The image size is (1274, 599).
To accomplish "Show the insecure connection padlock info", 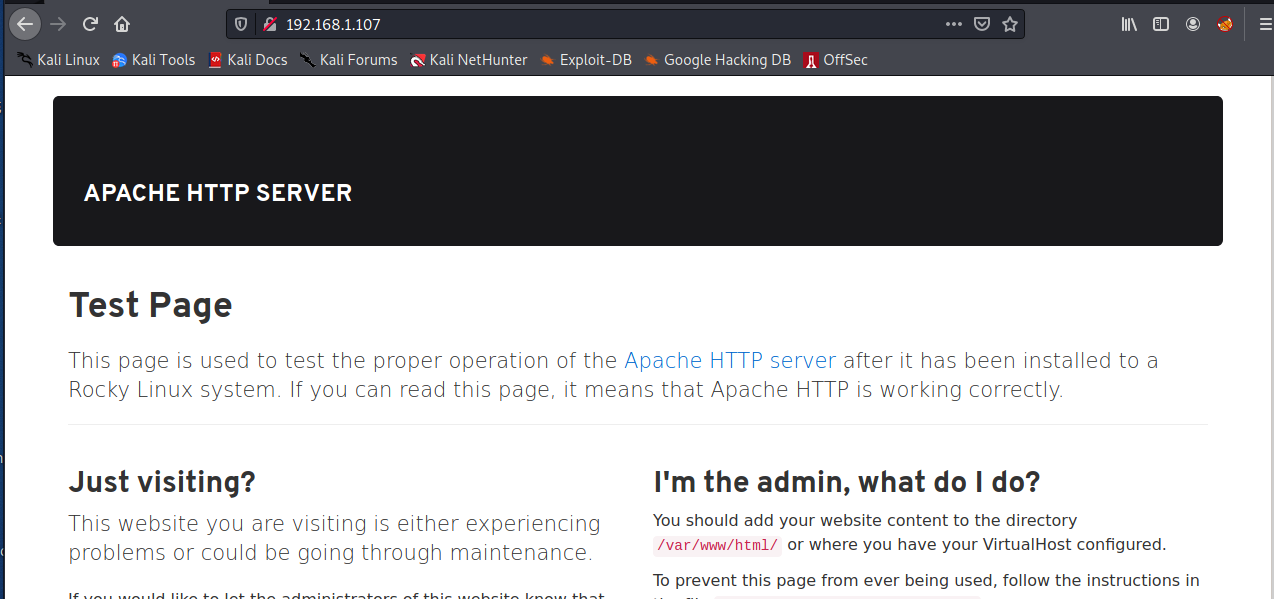I will click(268, 24).
